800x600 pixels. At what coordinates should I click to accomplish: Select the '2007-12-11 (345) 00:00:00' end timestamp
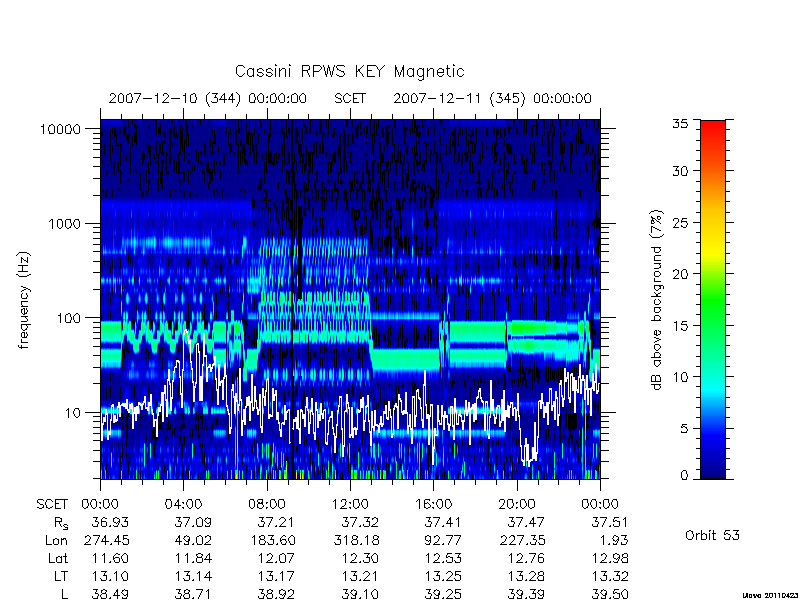(x=492, y=98)
